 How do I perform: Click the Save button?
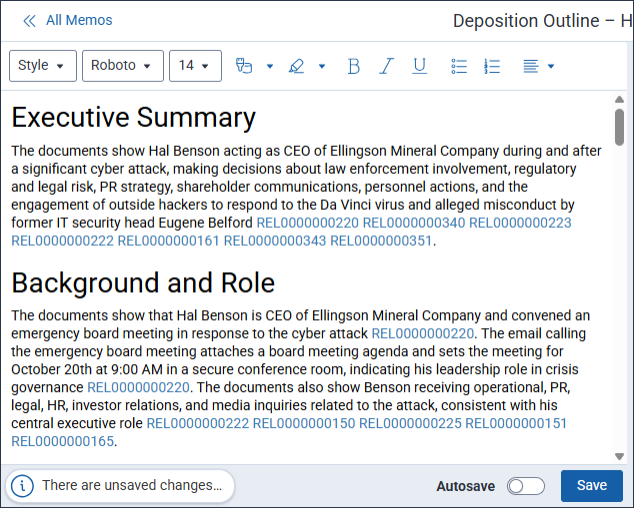[x=592, y=485]
